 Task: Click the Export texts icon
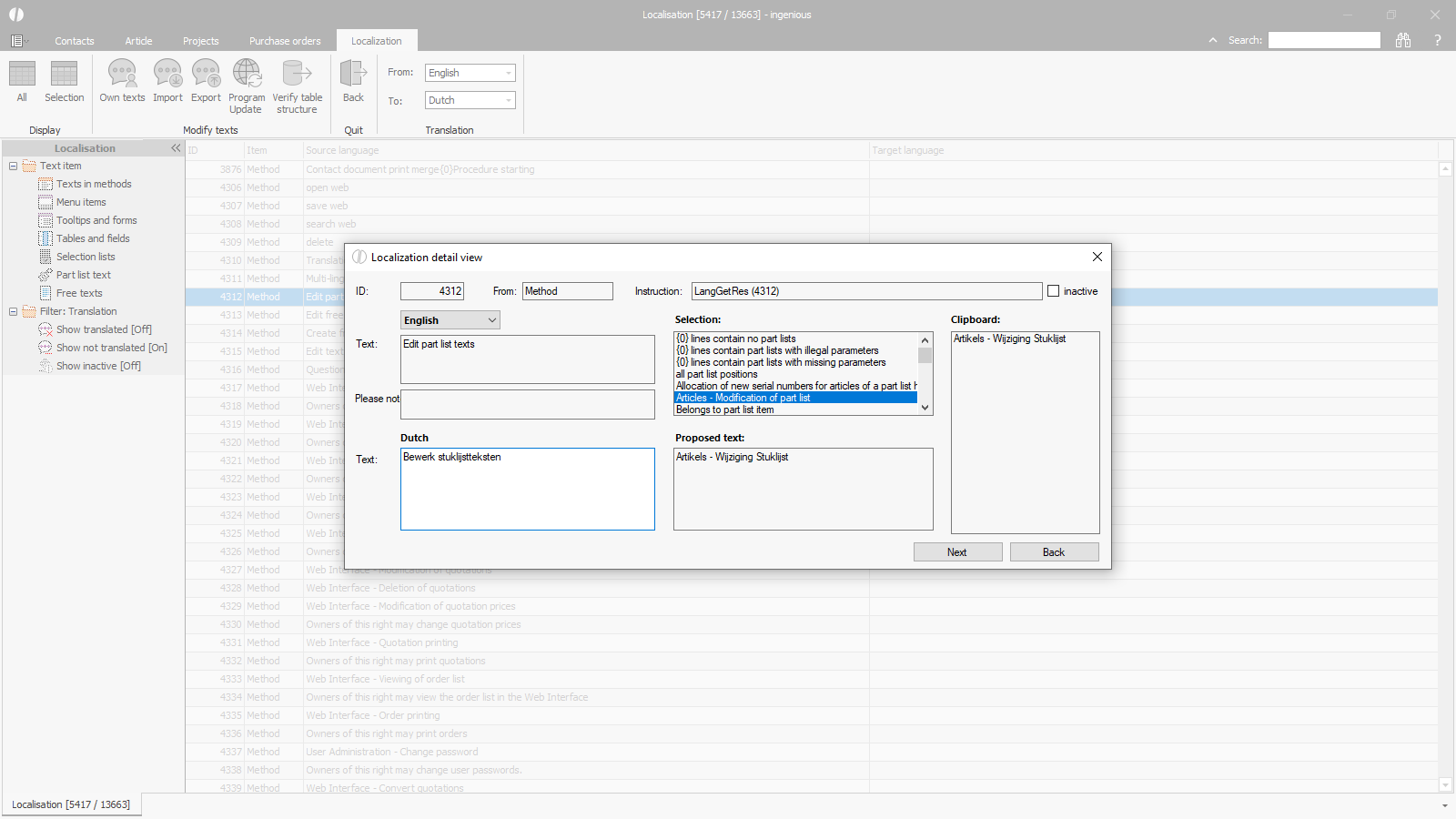206,75
